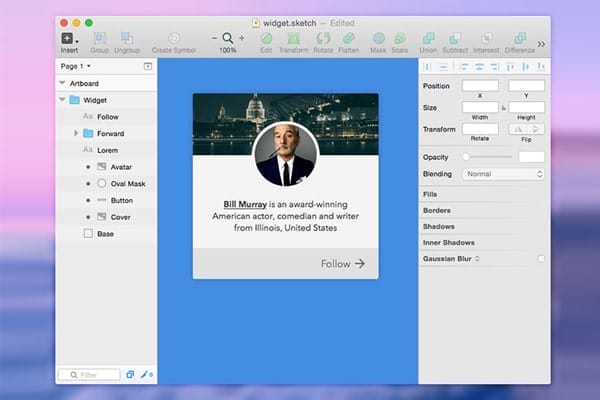Apply the Union boolean operation
The width and height of the screenshot is (600, 400).
click(x=428, y=39)
